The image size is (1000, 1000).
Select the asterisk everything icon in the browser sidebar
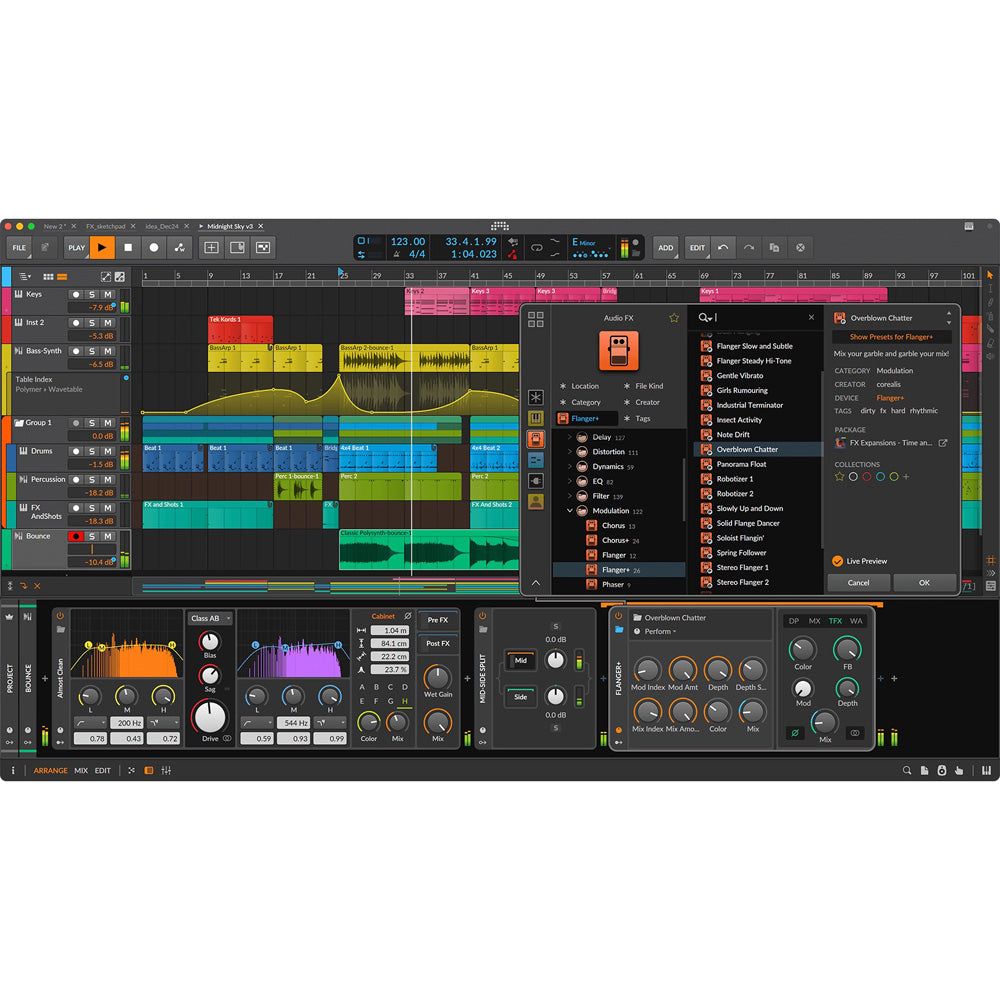click(x=536, y=397)
